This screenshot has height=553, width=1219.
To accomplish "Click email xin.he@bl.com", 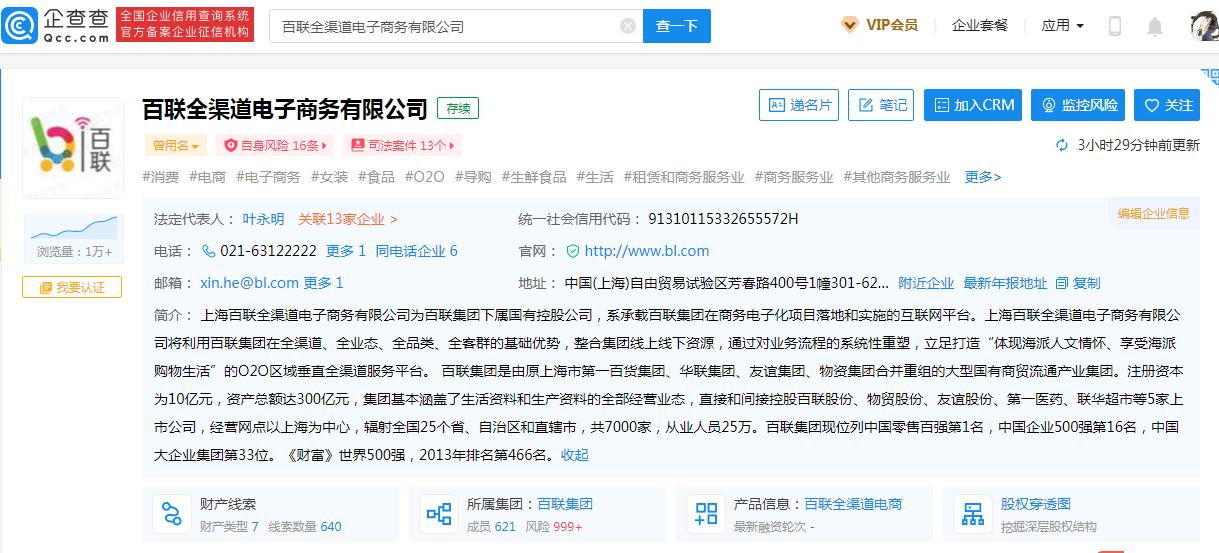I will pyautogui.click(x=249, y=283).
